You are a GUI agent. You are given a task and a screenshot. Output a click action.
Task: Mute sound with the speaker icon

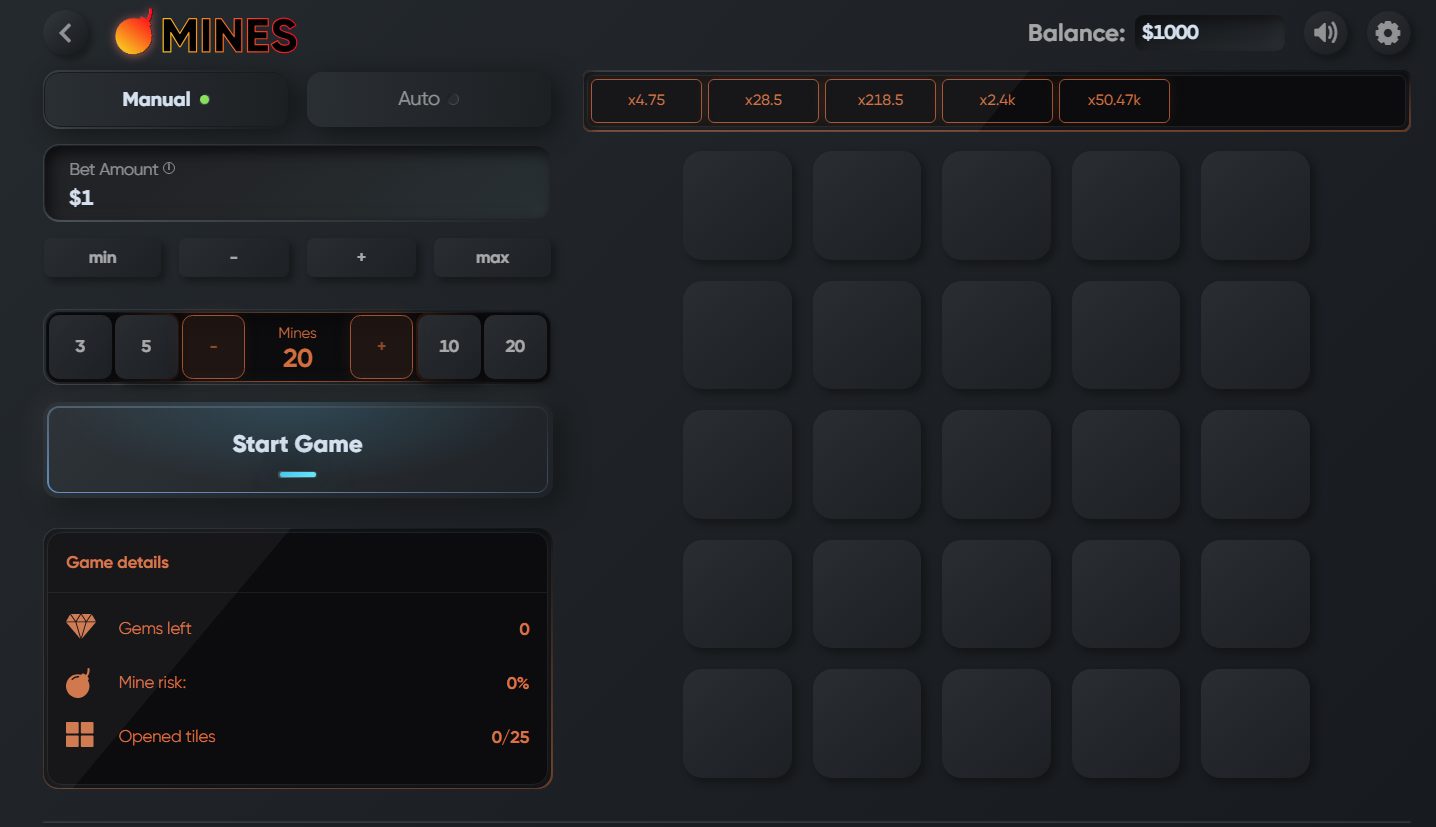(1325, 33)
